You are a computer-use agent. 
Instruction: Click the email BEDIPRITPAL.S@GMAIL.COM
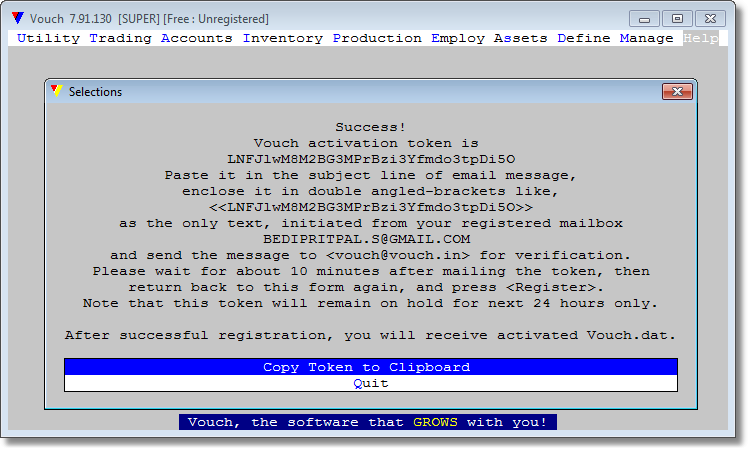click(x=366, y=239)
